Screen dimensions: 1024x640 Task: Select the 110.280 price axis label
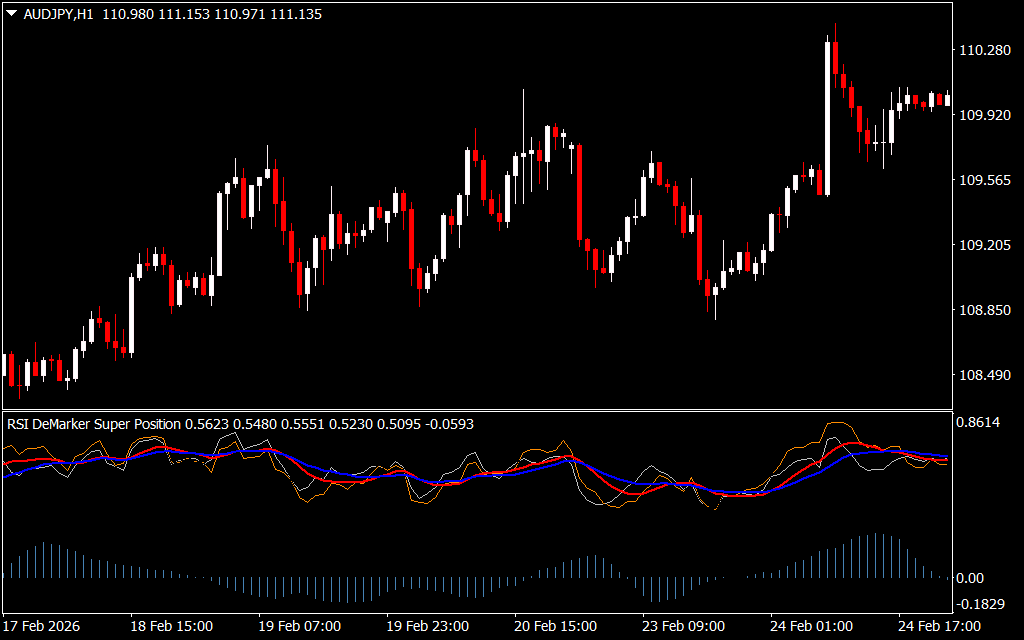click(984, 51)
